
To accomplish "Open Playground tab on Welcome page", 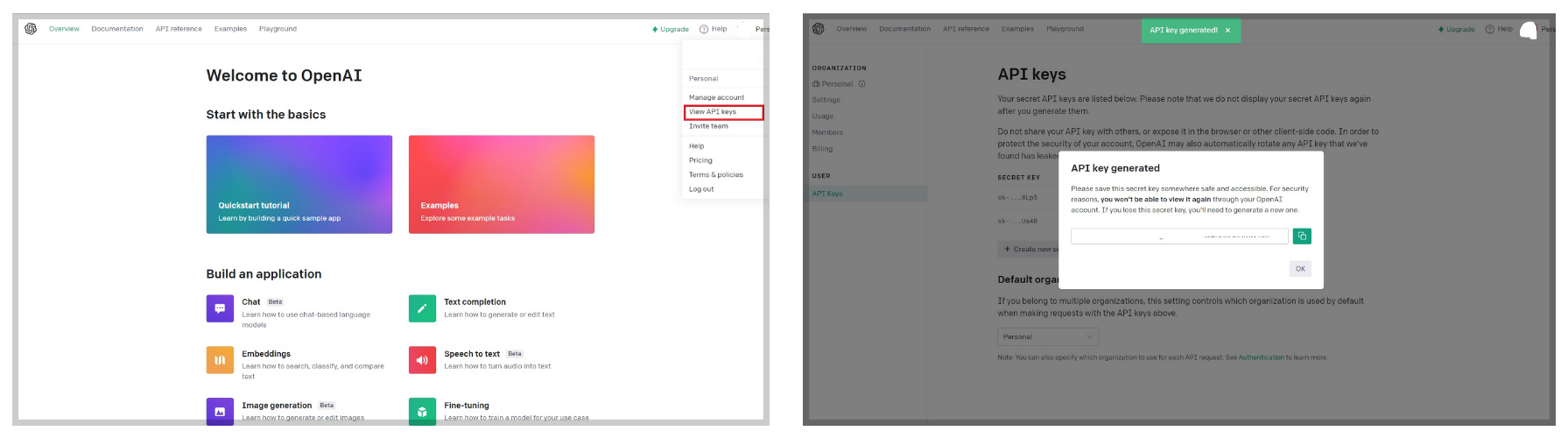I will pyautogui.click(x=278, y=29).
